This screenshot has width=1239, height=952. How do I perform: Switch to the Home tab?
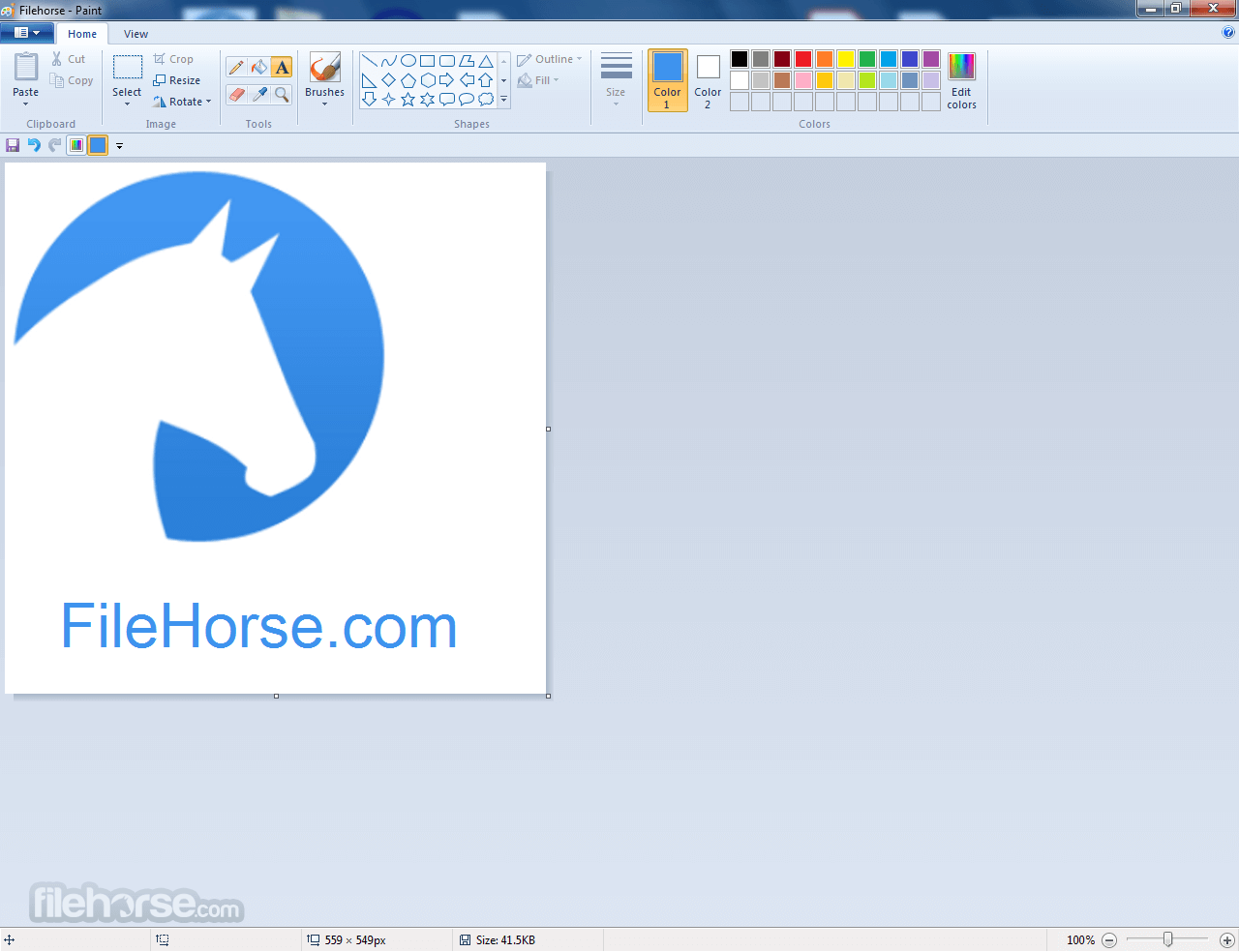pos(82,34)
